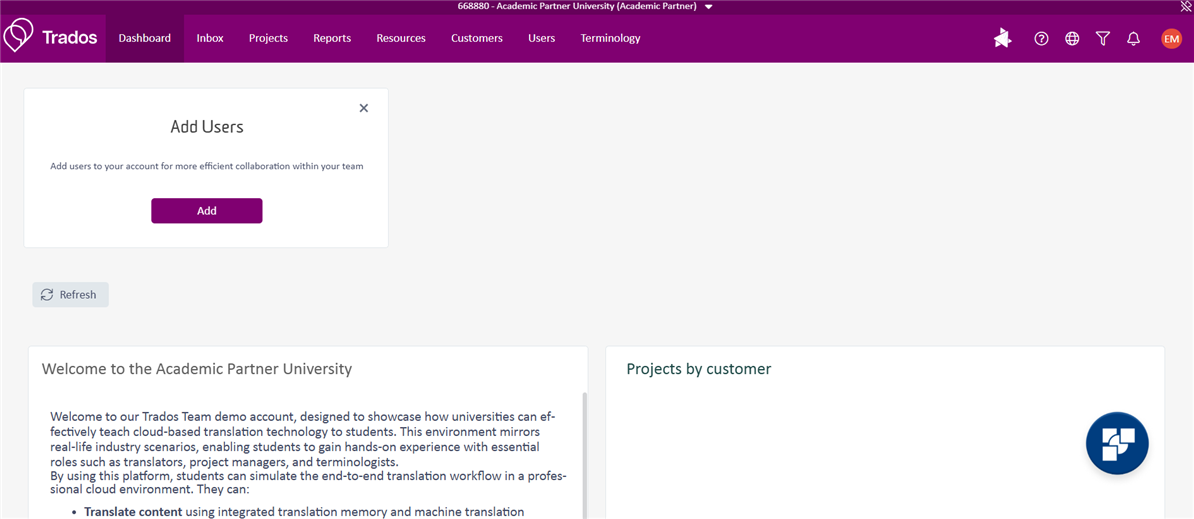The height and width of the screenshot is (519, 1194).
Task: Click the Refresh button
Action: (70, 295)
